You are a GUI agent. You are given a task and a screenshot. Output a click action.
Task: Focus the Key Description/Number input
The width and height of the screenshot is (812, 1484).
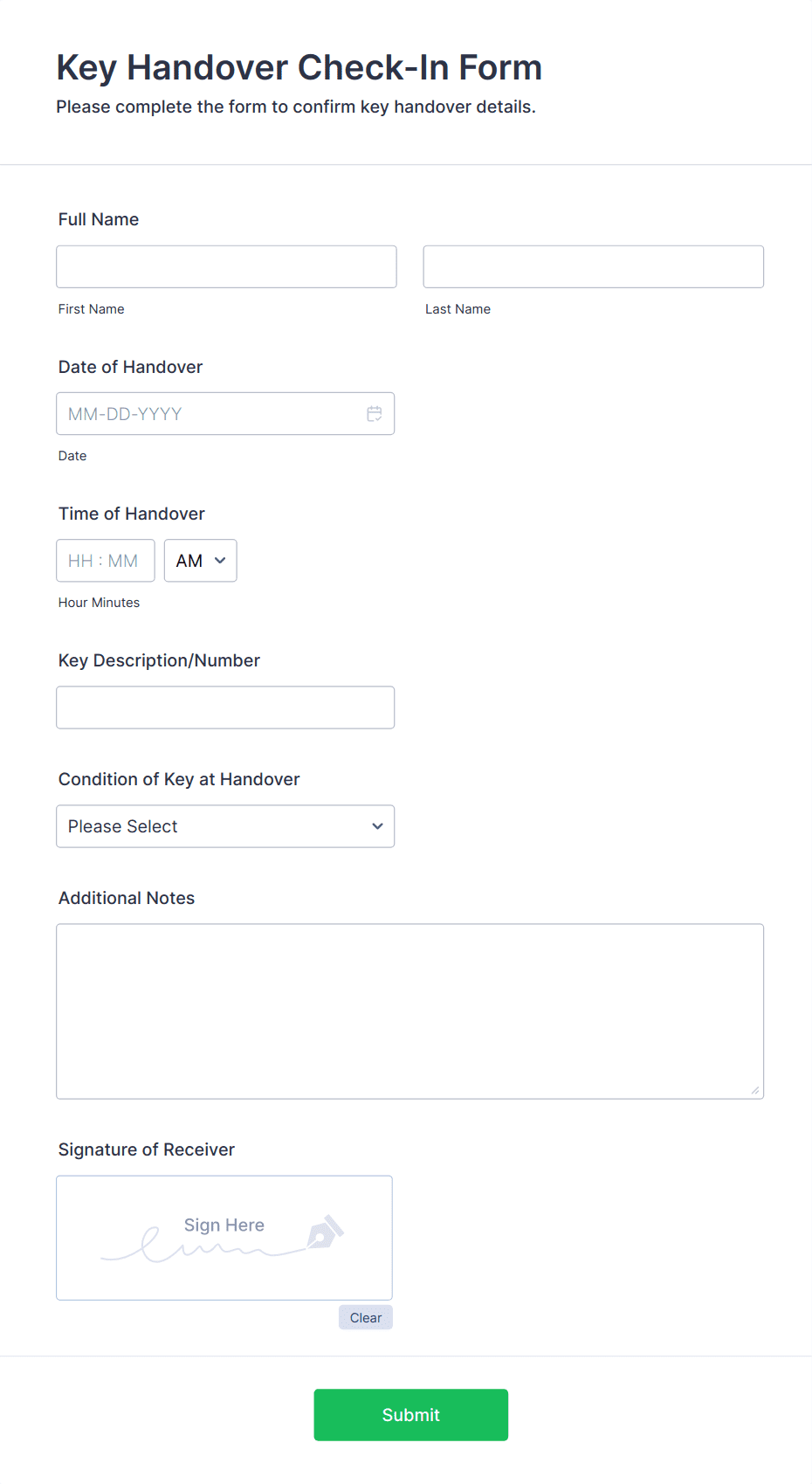click(225, 707)
